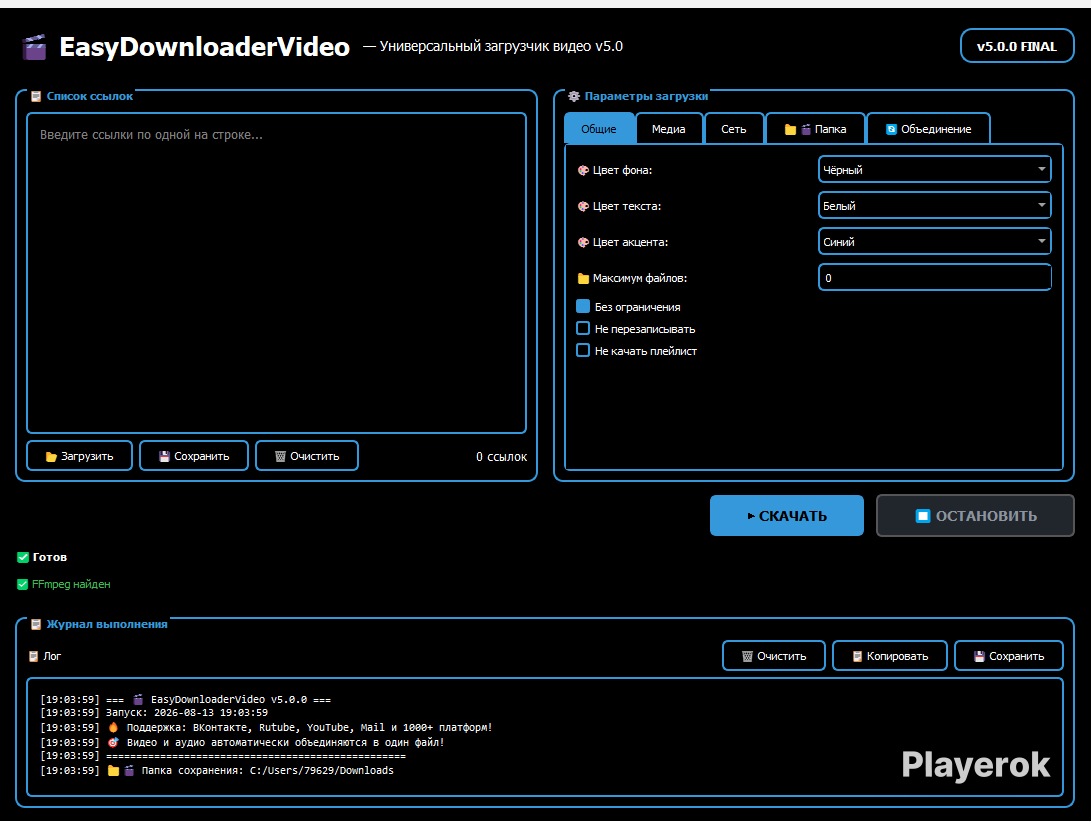Screen dimensions: 1091x821
Task: Click the target icon in Видео и аудио log line
Action: pyautogui.click(x=113, y=742)
